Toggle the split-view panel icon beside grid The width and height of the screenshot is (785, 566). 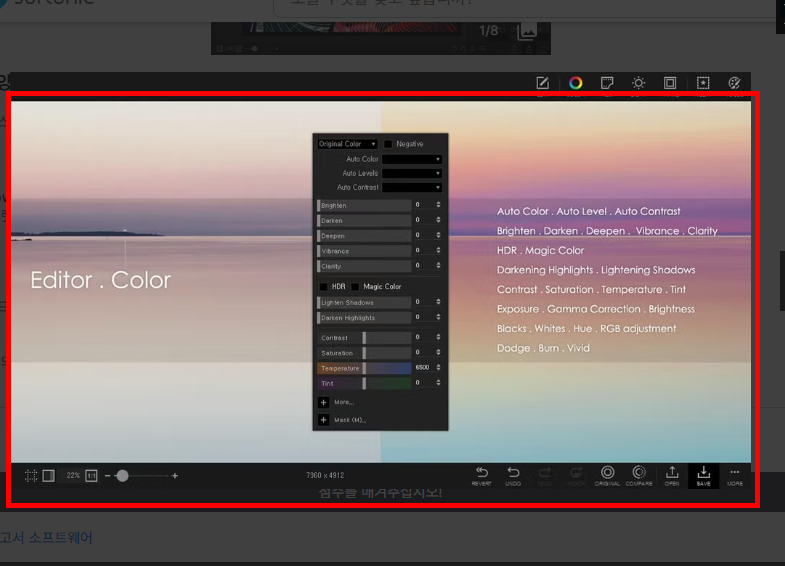coord(49,475)
